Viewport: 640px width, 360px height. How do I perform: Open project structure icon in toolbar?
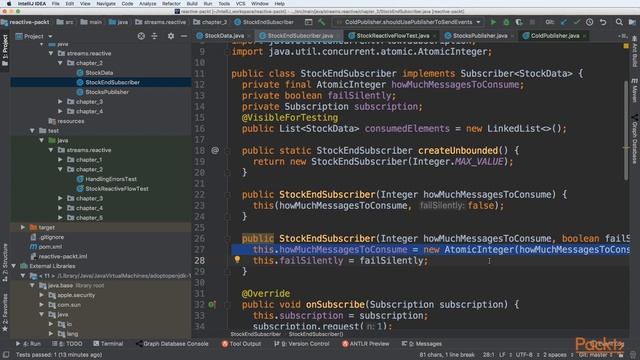tap(632, 22)
